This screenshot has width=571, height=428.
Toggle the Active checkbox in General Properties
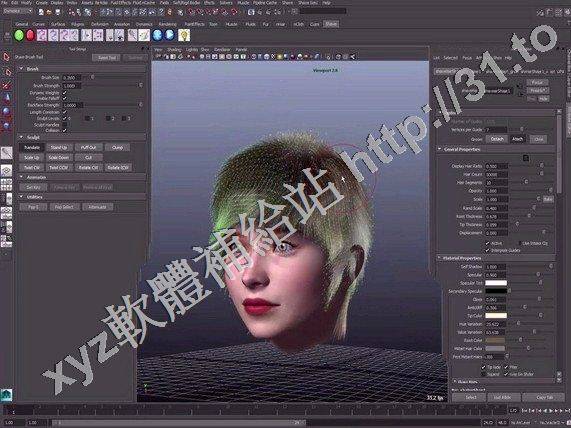click(488, 243)
